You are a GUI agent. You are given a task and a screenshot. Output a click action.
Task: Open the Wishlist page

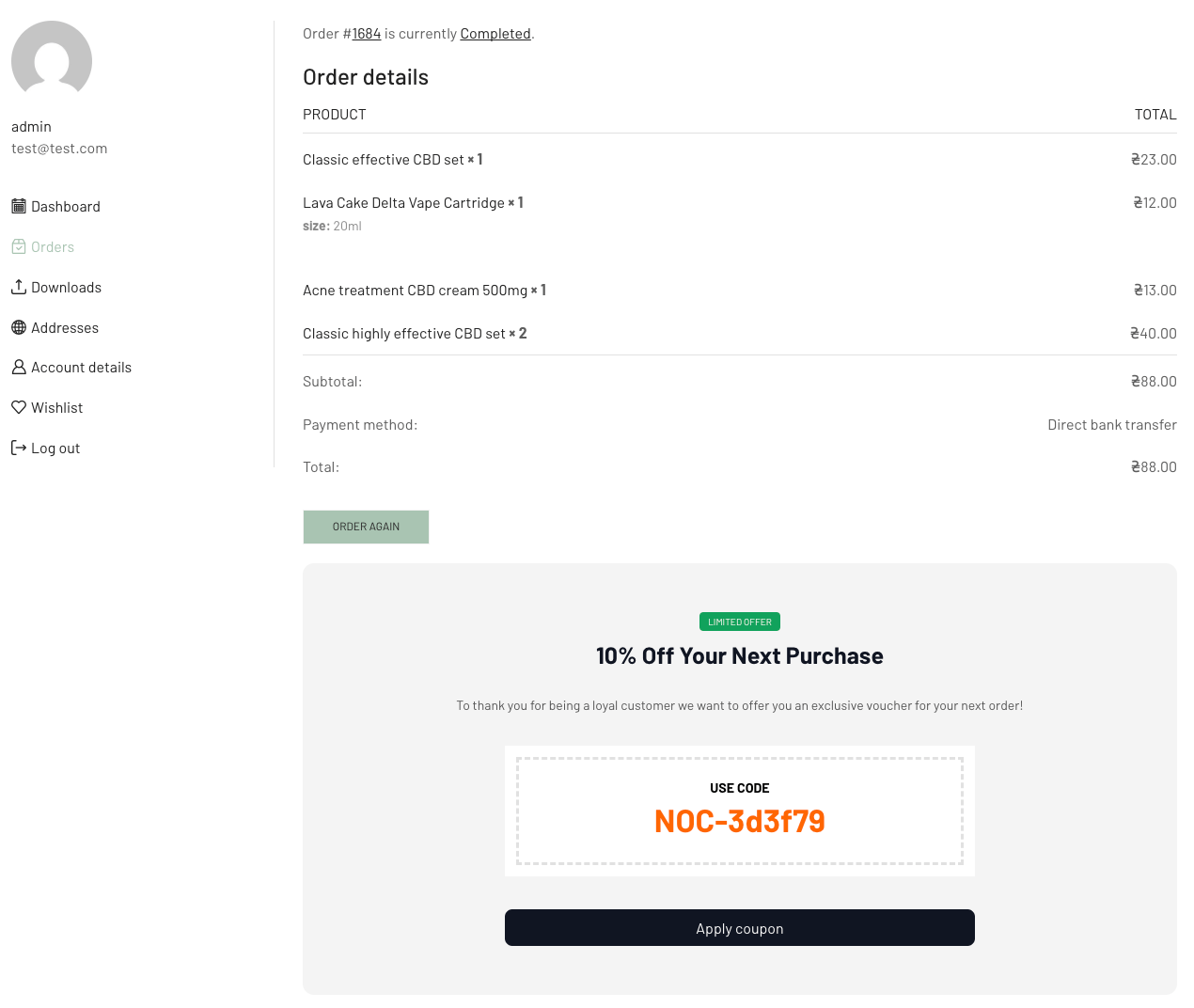[x=57, y=408]
